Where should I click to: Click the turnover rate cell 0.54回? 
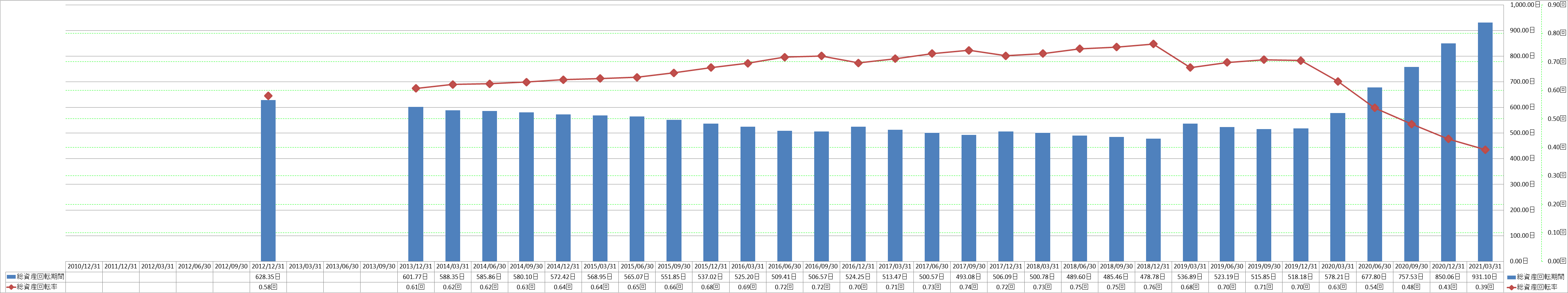pos(1375,287)
